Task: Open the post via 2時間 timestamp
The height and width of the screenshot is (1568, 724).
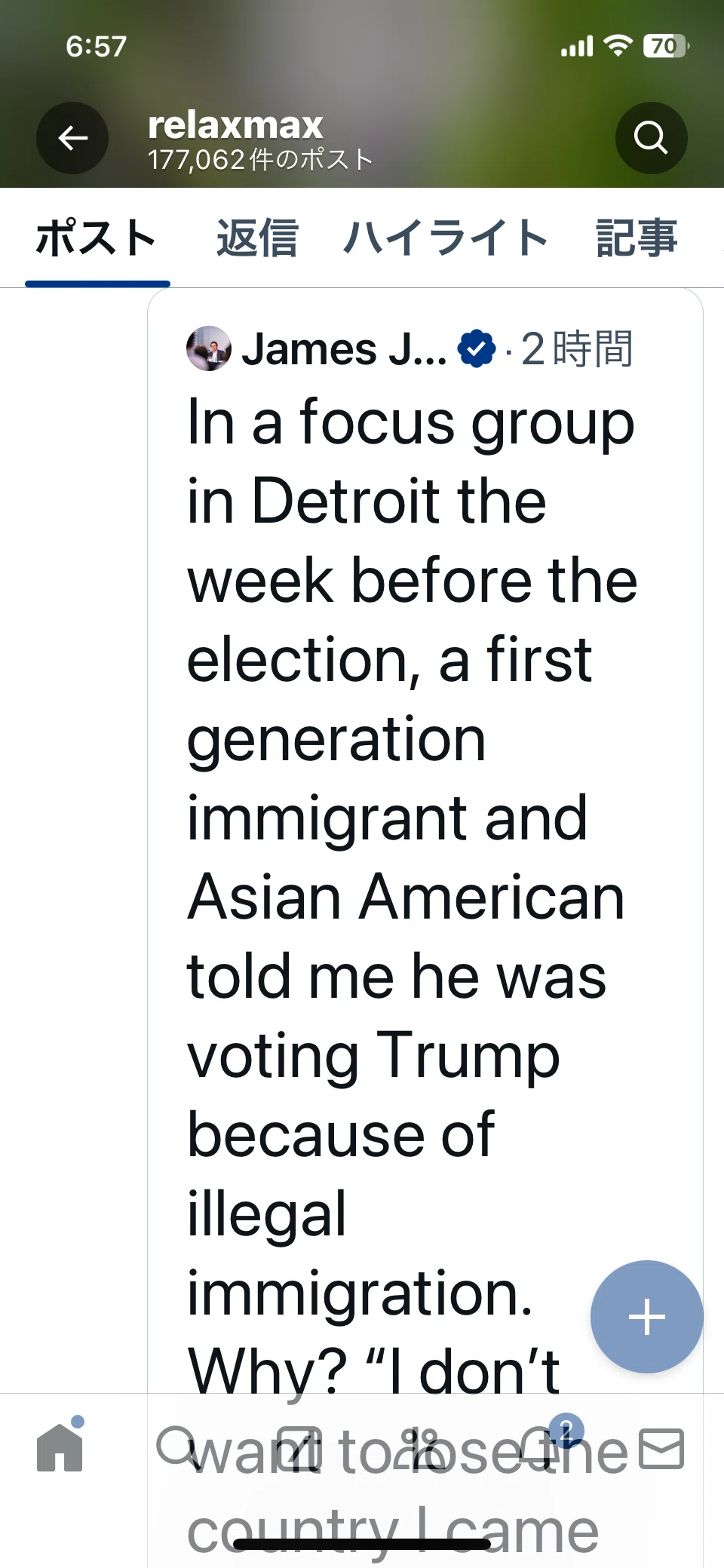Action: [x=577, y=349]
